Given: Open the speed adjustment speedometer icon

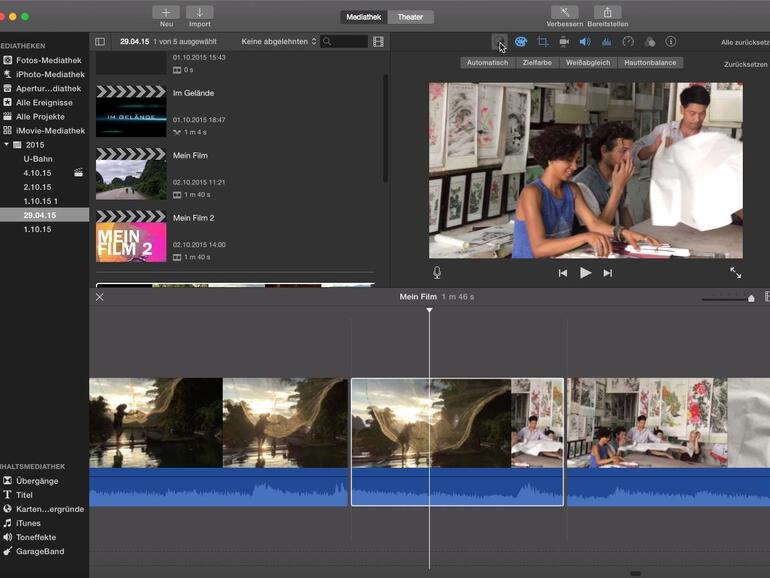Looking at the screenshot, I should coord(628,42).
